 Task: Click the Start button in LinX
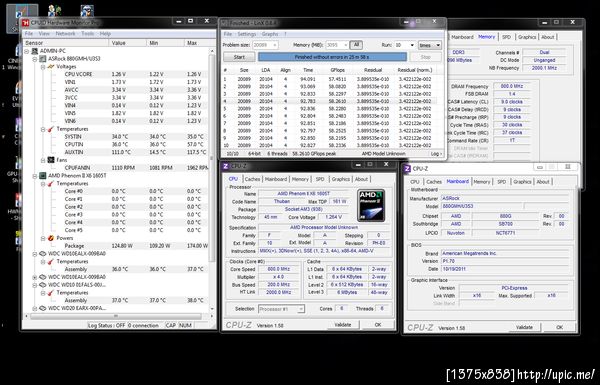[239, 57]
